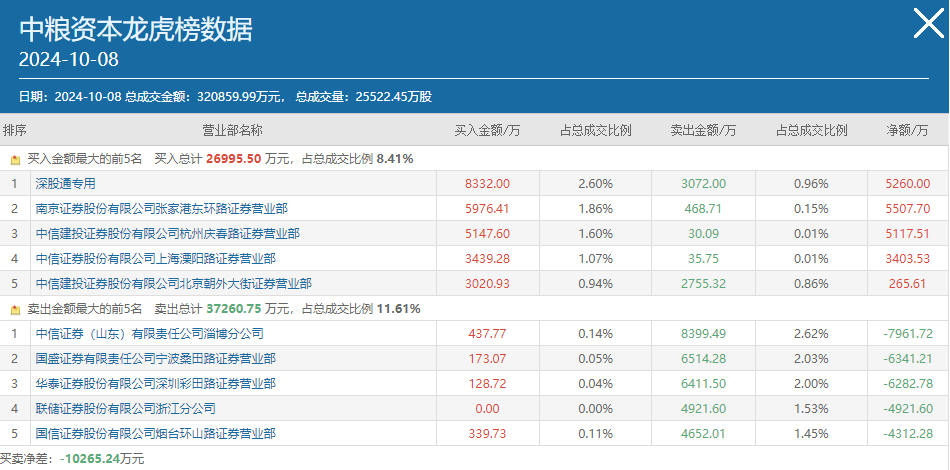Open 国信证券烟台环山路证券营业部 link
The image size is (950, 470).
155,434
